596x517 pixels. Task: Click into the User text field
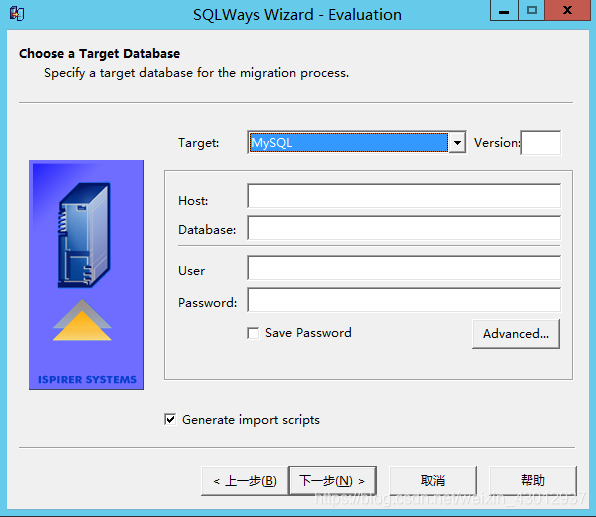pos(404,268)
